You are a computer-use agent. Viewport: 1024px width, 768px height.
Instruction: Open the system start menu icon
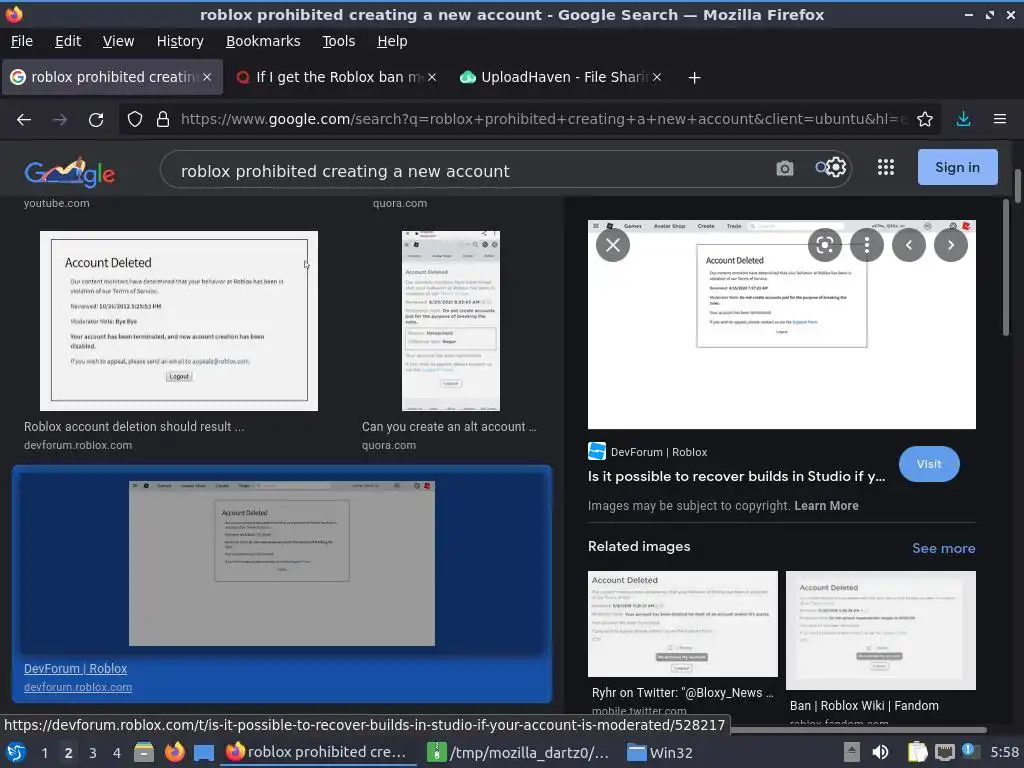point(16,752)
